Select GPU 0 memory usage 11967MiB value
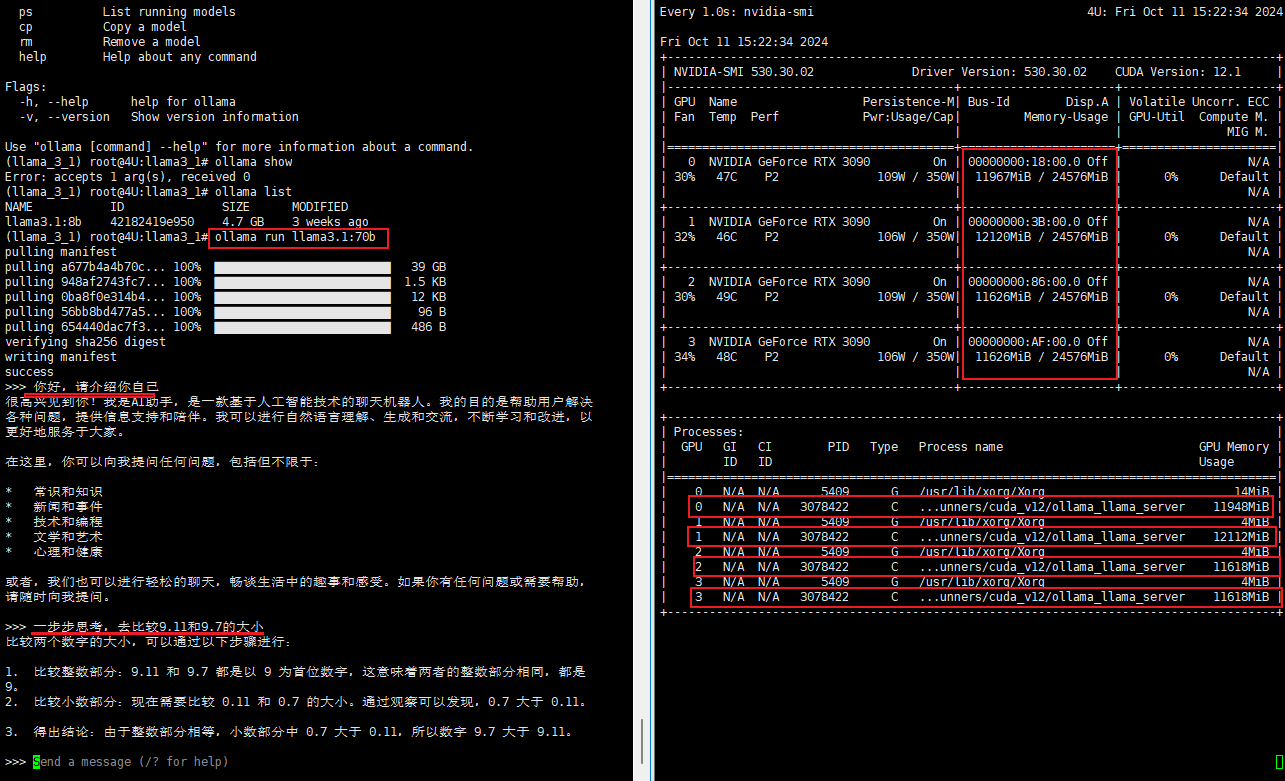This screenshot has height=781, width=1285. tap(1009, 177)
